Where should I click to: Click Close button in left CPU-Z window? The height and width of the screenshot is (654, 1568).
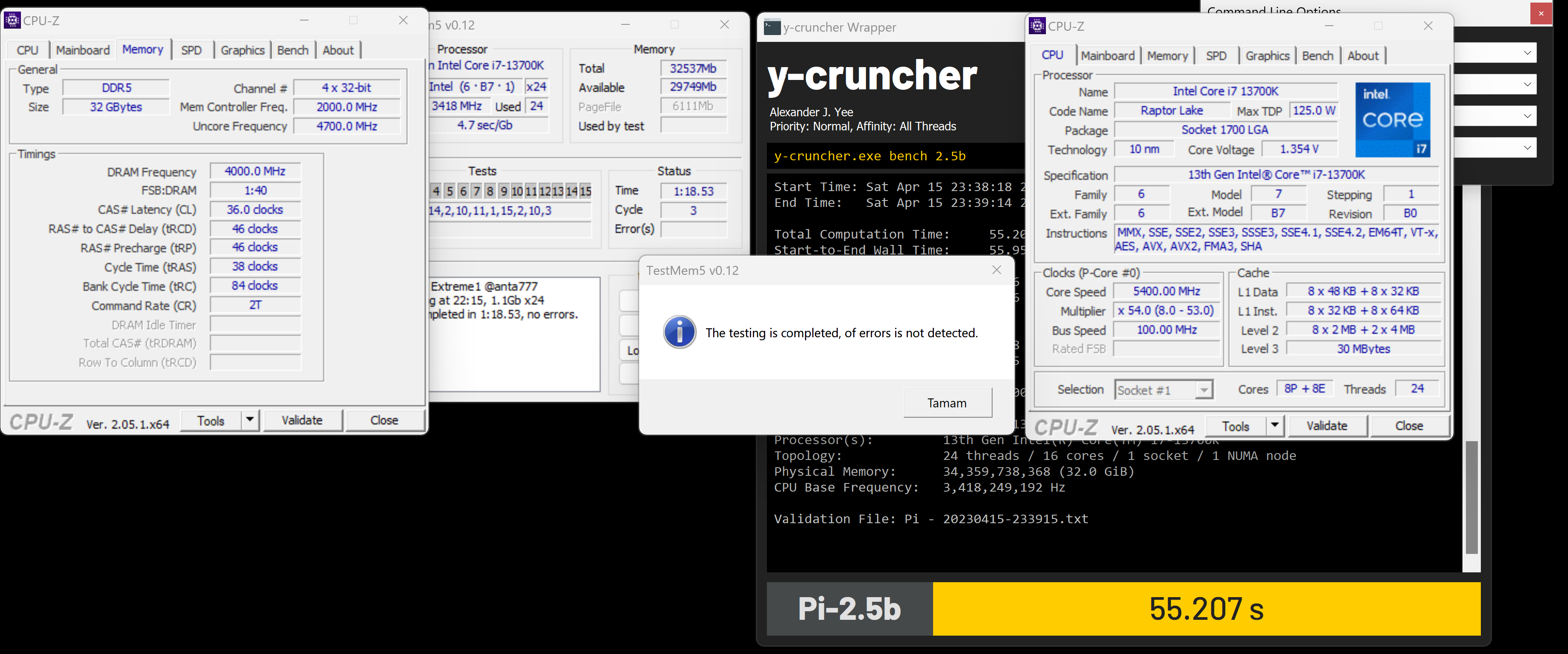coord(384,420)
